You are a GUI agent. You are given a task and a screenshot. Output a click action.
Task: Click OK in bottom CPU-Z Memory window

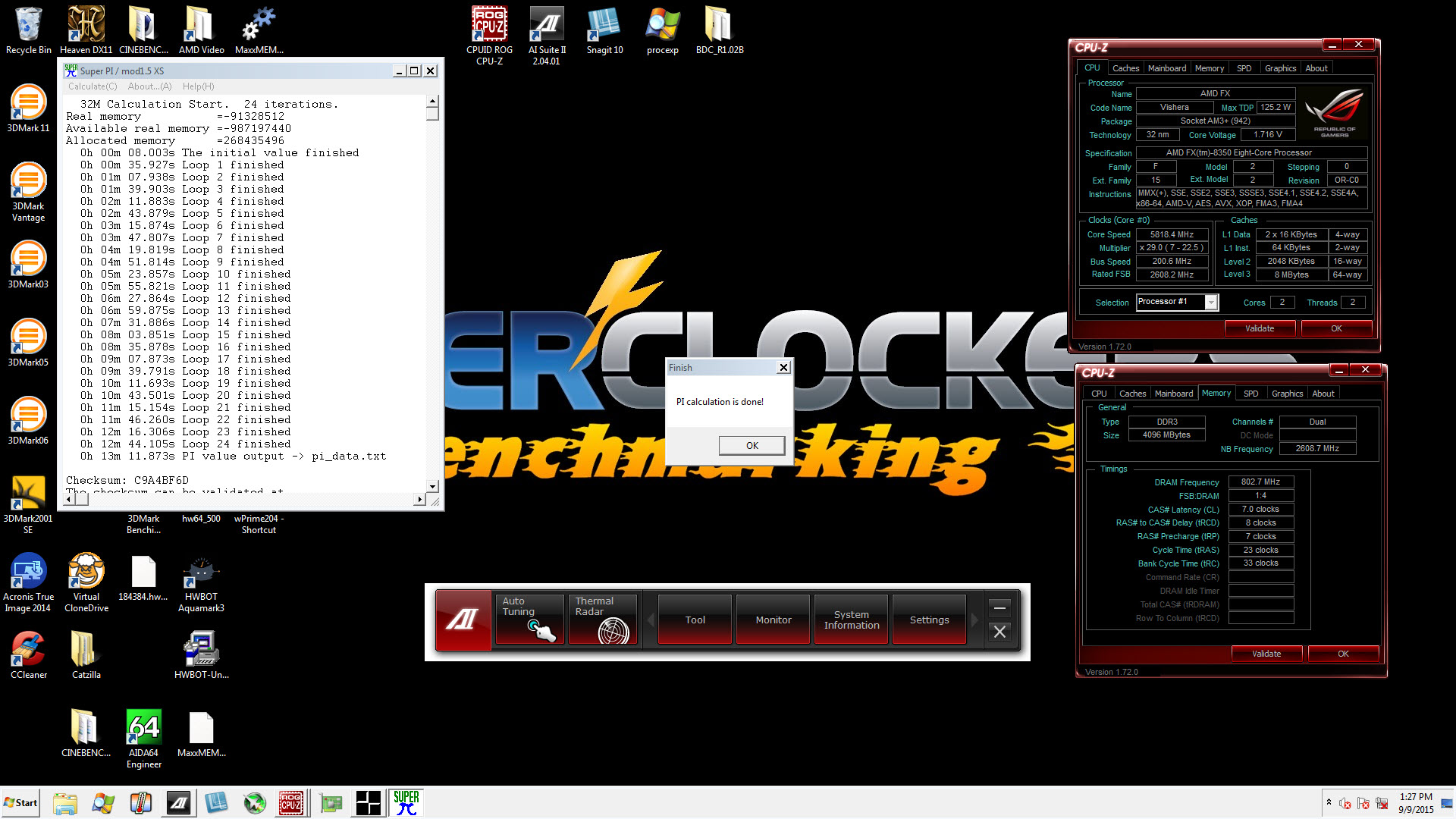[1343, 654]
